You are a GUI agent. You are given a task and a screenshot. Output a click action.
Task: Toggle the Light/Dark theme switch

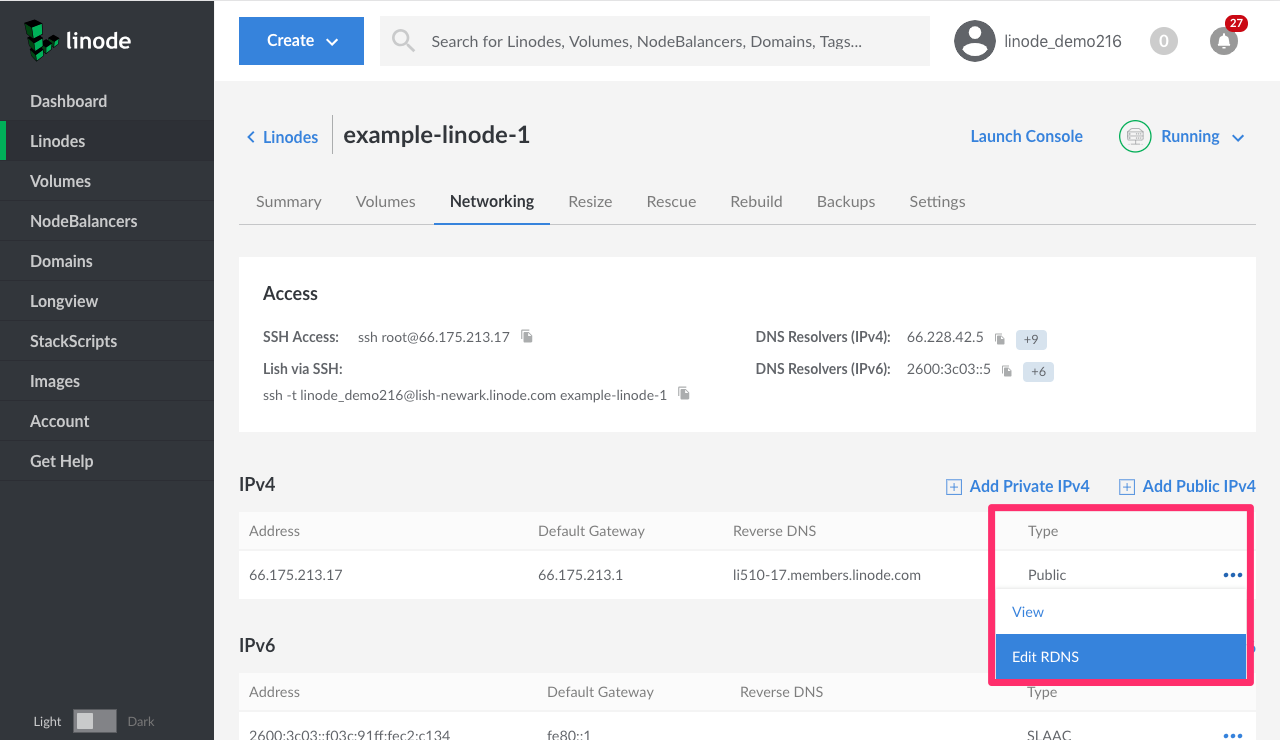(x=95, y=721)
